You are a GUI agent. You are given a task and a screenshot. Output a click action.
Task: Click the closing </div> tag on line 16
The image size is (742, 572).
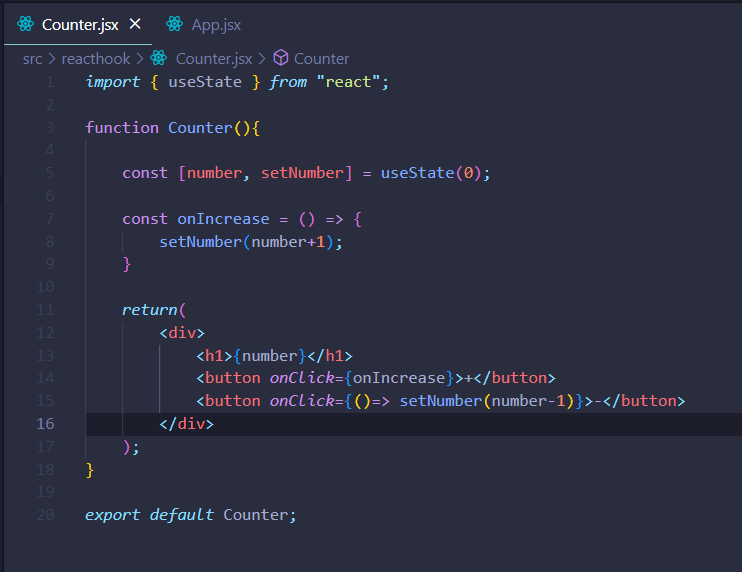click(186, 424)
